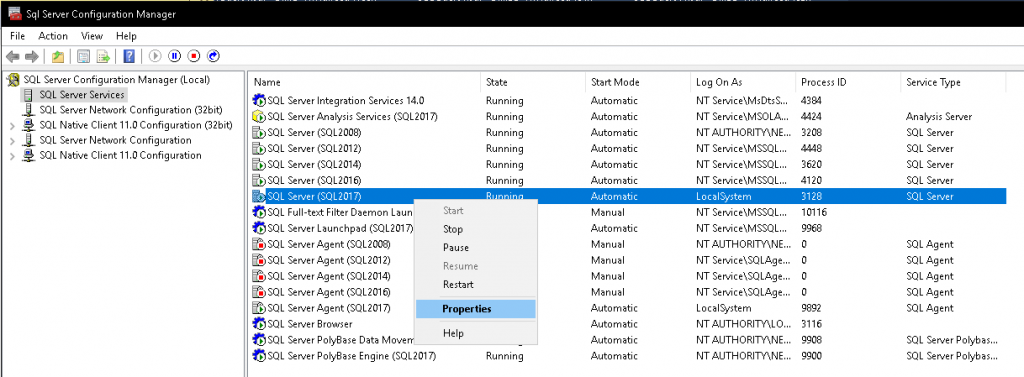Click the SQL Server Agent (SQL2016) stopped icon

coord(259,292)
